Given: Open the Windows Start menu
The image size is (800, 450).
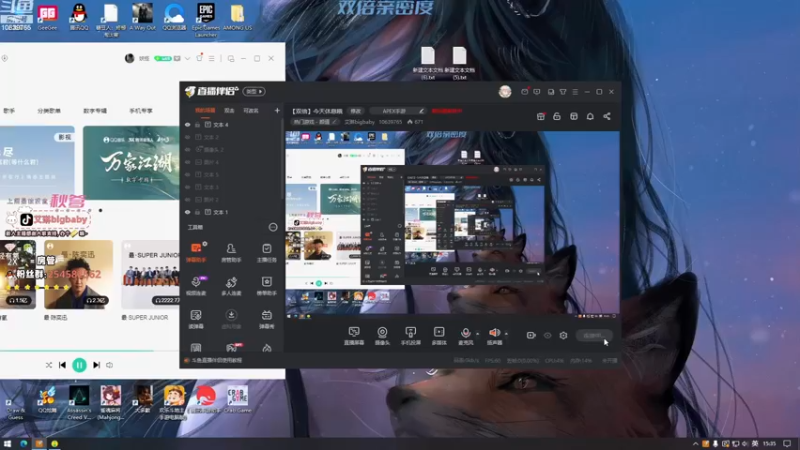Looking at the screenshot, I should [7, 444].
